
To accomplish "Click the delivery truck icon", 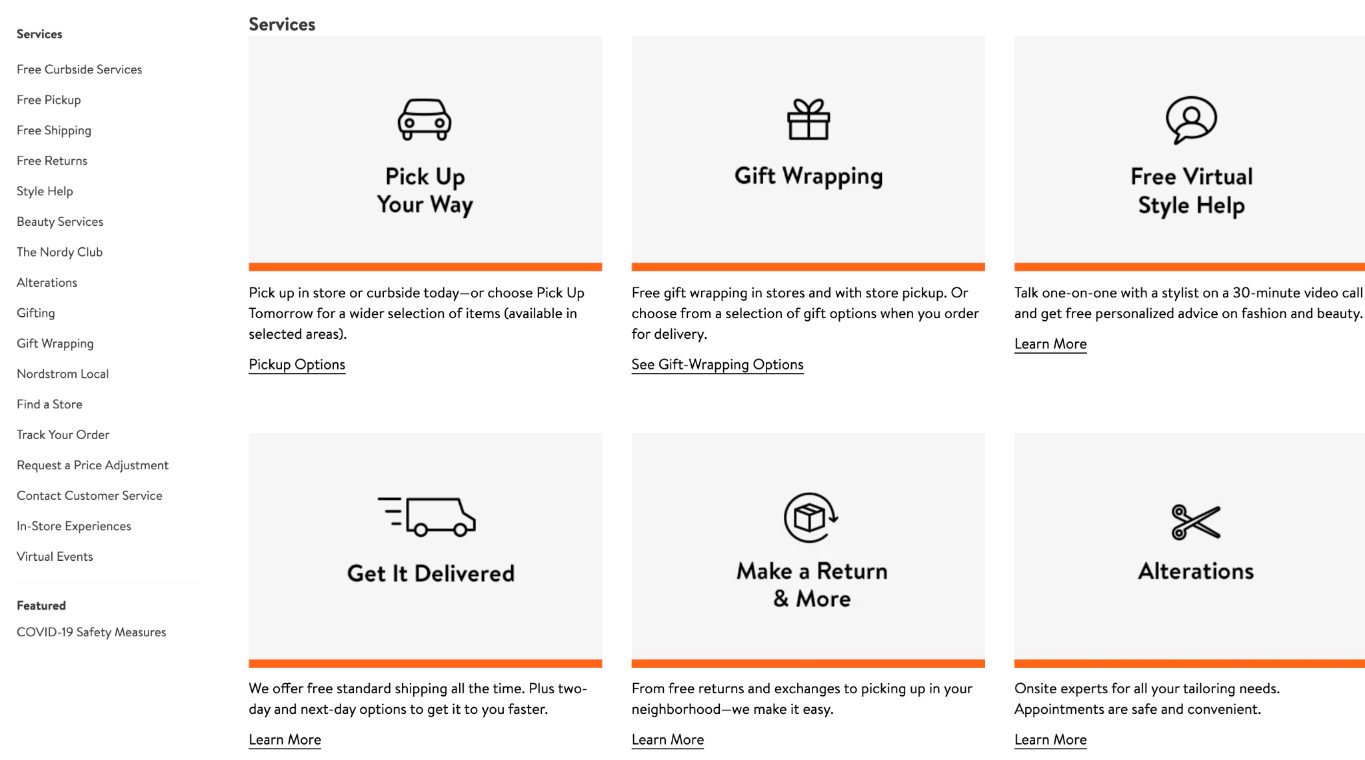I will [426, 516].
